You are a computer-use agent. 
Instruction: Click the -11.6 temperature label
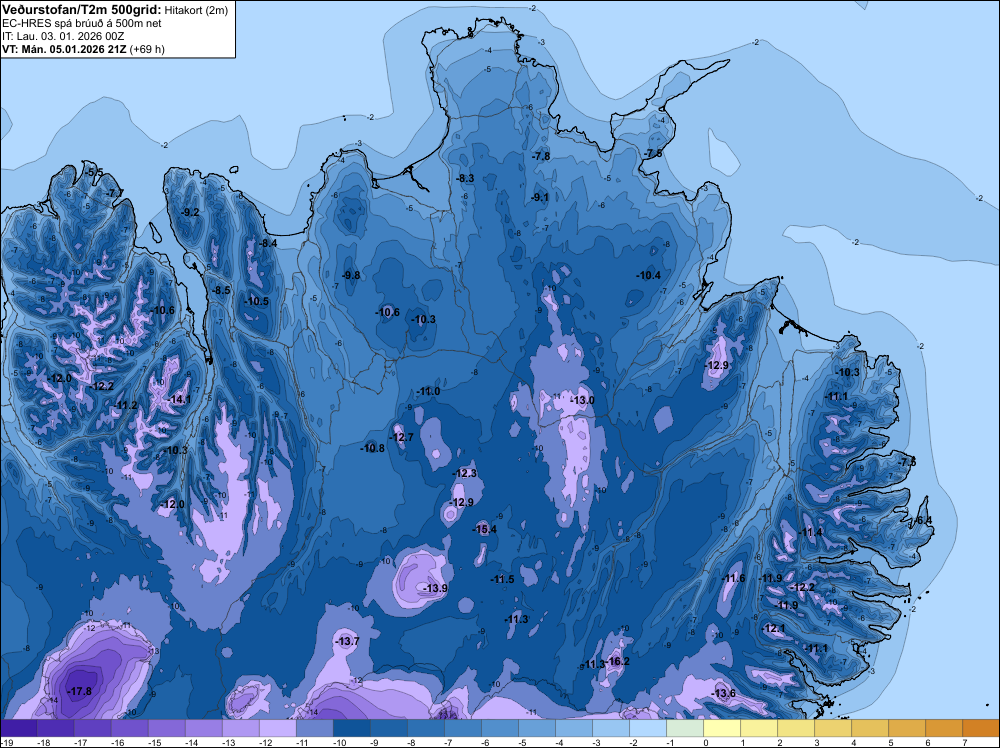[733, 578]
